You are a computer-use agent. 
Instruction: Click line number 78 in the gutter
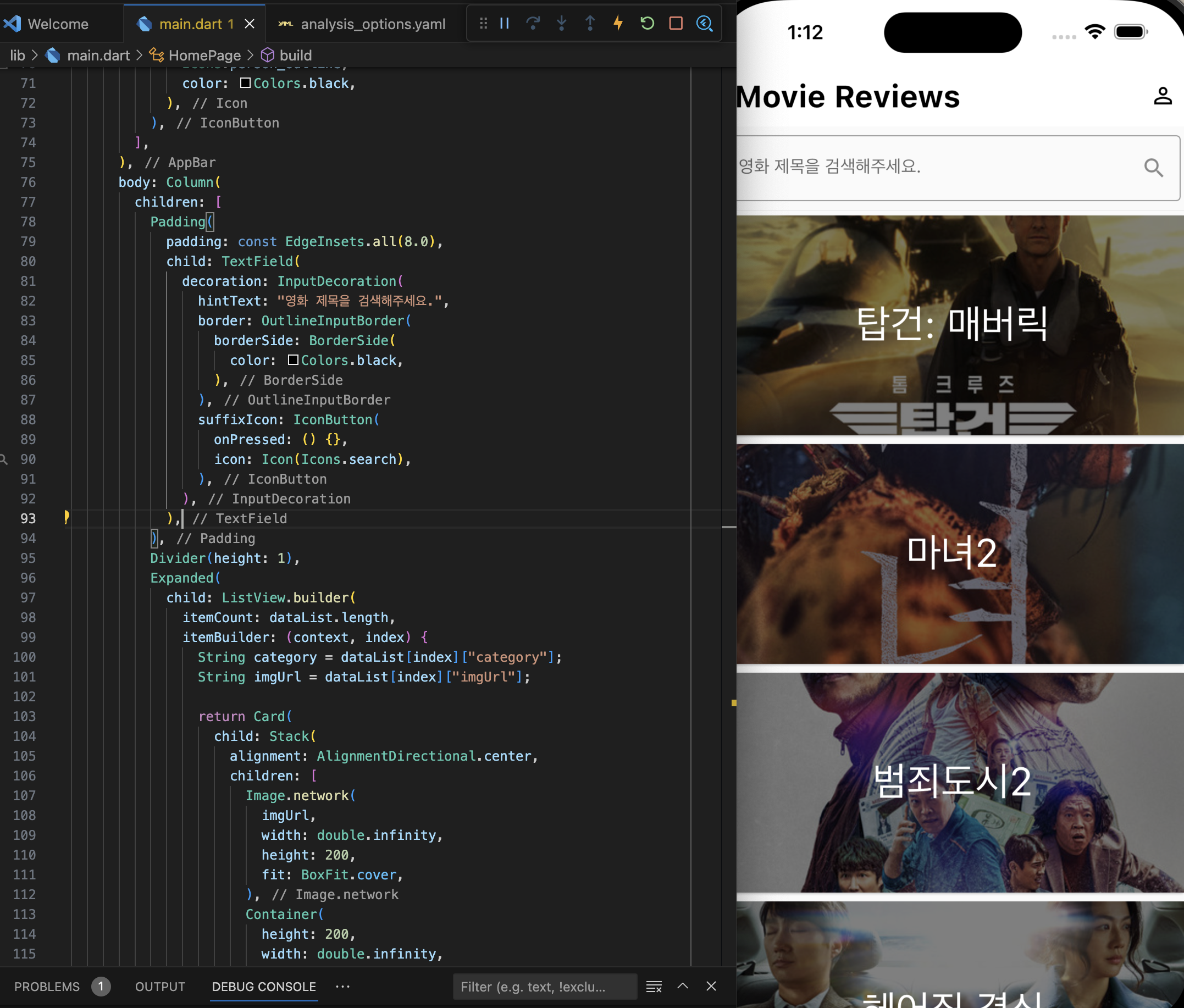[28, 221]
